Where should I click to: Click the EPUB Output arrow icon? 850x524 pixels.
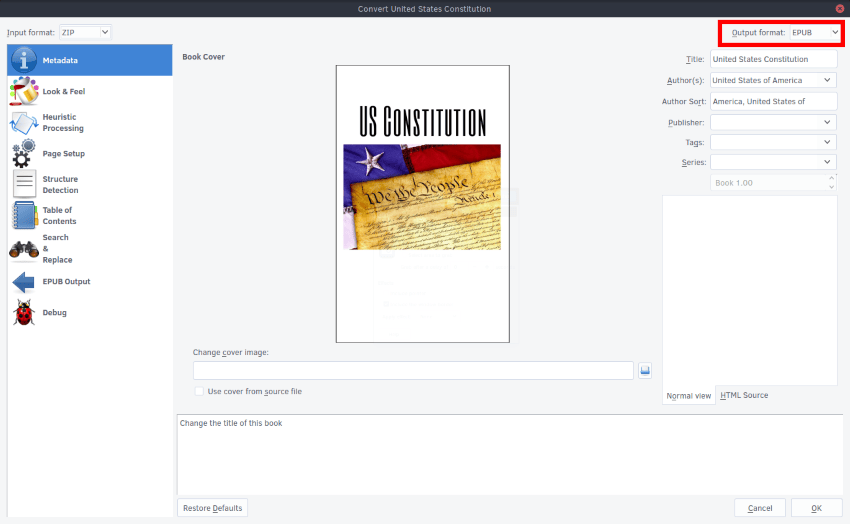24,282
